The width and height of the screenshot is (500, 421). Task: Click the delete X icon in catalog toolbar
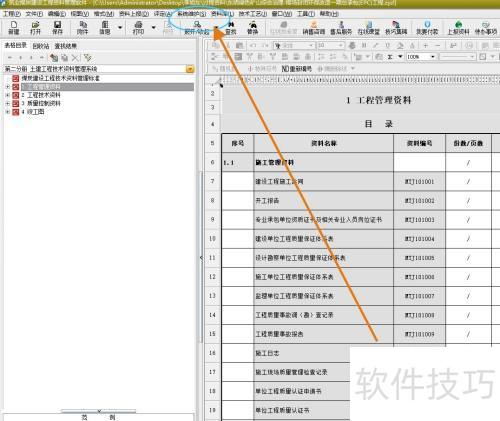pos(75,58)
